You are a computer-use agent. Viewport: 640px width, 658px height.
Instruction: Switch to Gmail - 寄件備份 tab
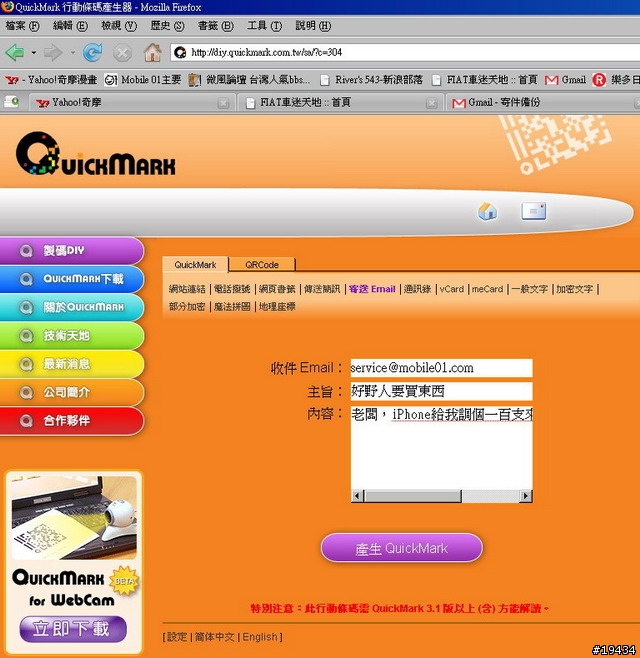[542, 102]
